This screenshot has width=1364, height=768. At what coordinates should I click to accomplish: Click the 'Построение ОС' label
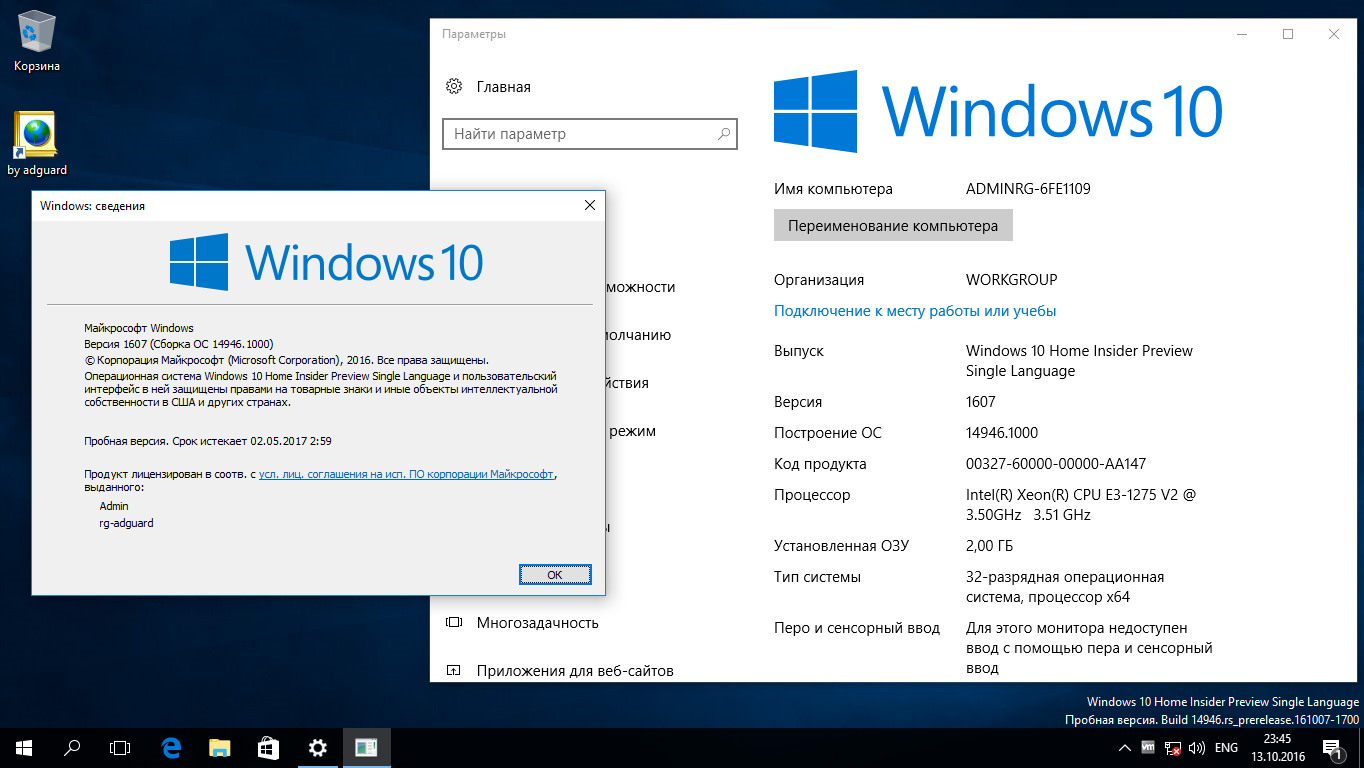coord(828,433)
